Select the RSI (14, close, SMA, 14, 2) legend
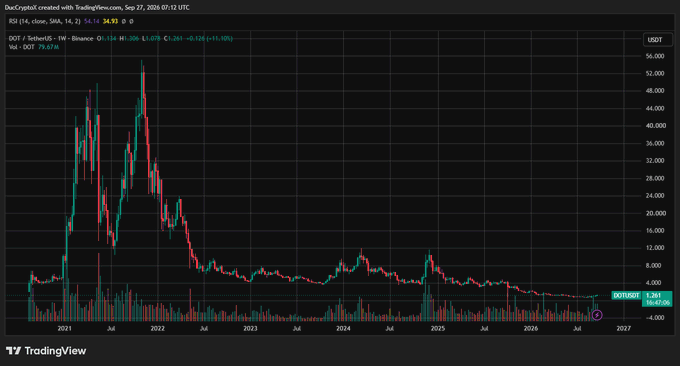 [44, 21]
